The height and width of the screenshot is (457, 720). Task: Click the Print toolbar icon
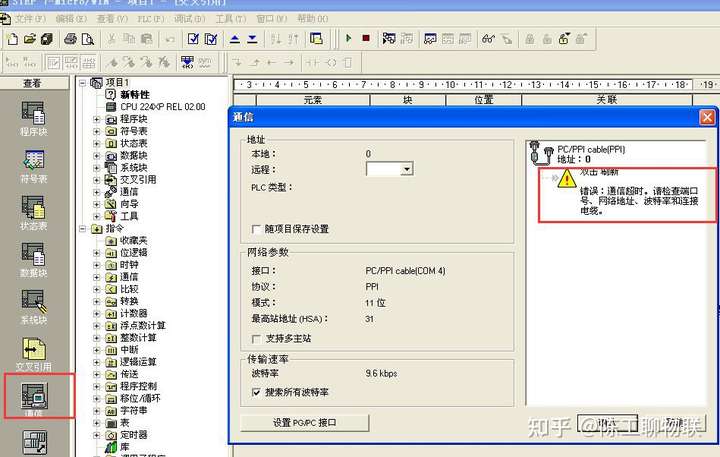(70, 39)
